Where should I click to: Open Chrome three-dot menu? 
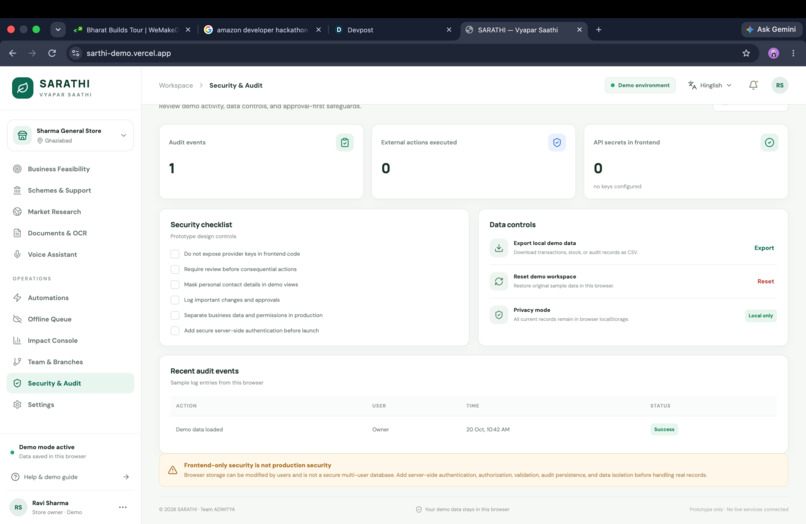click(793, 53)
